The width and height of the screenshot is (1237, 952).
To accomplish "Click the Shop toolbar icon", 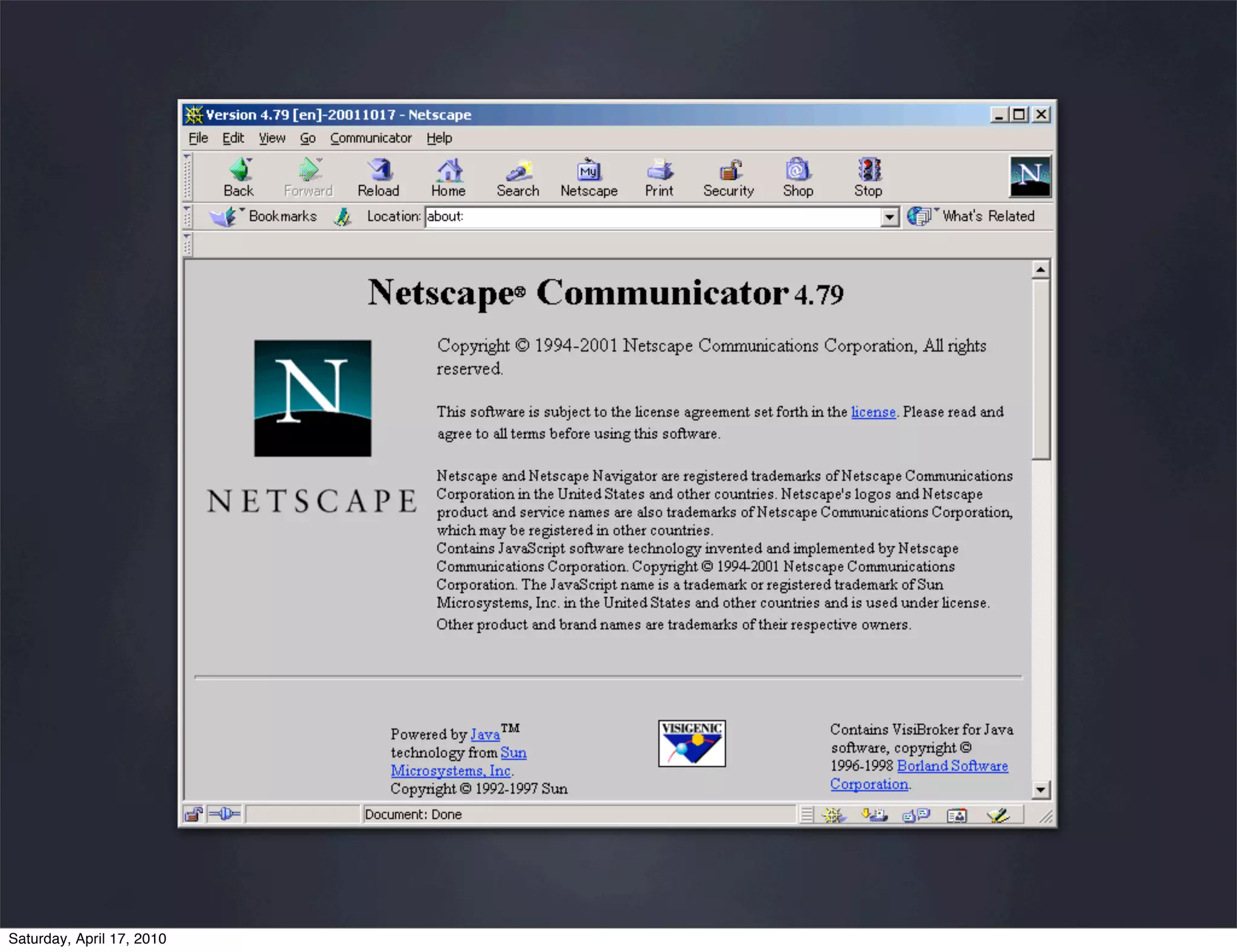I will point(798,171).
